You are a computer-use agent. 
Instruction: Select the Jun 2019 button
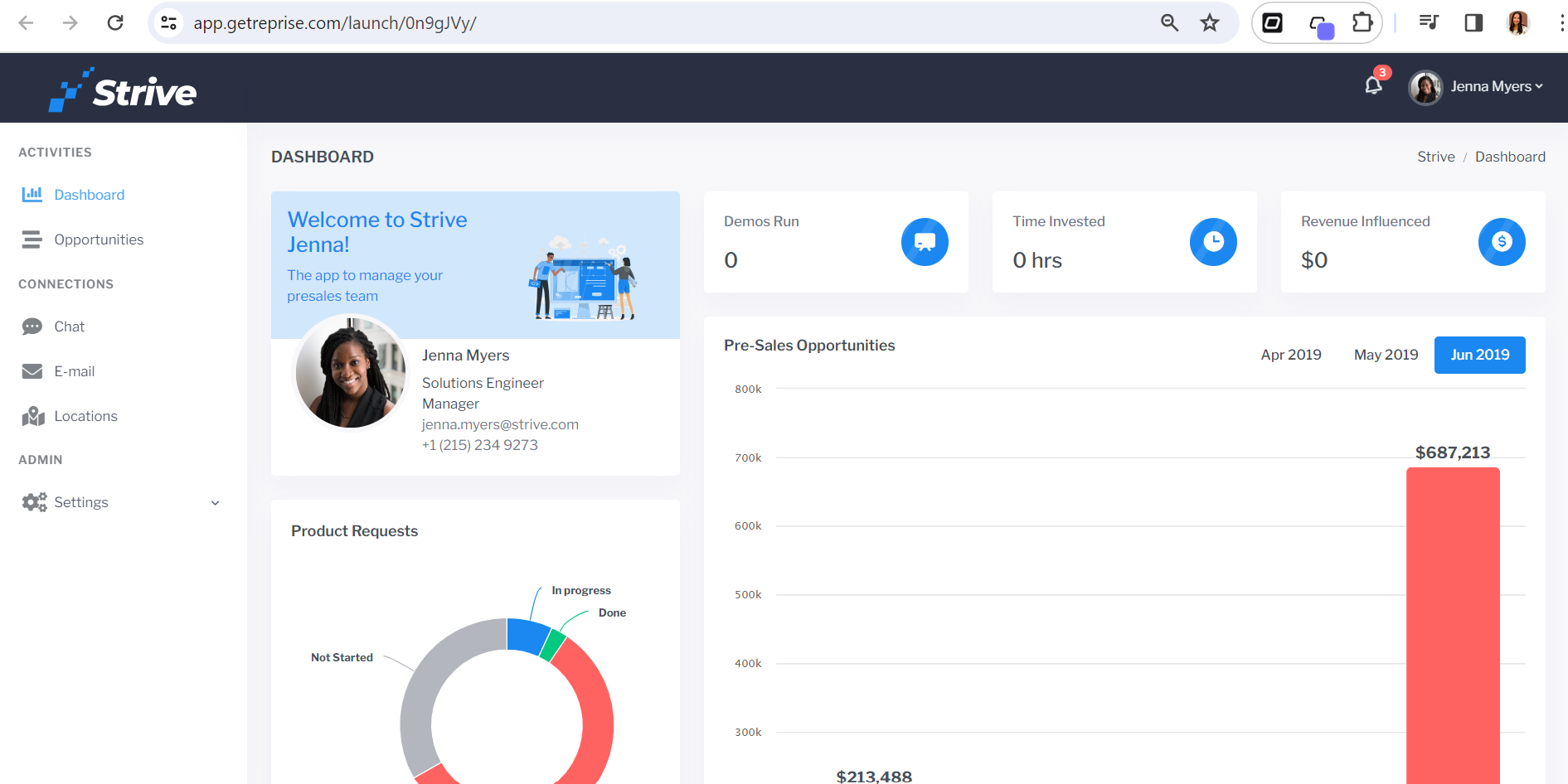[1480, 355]
